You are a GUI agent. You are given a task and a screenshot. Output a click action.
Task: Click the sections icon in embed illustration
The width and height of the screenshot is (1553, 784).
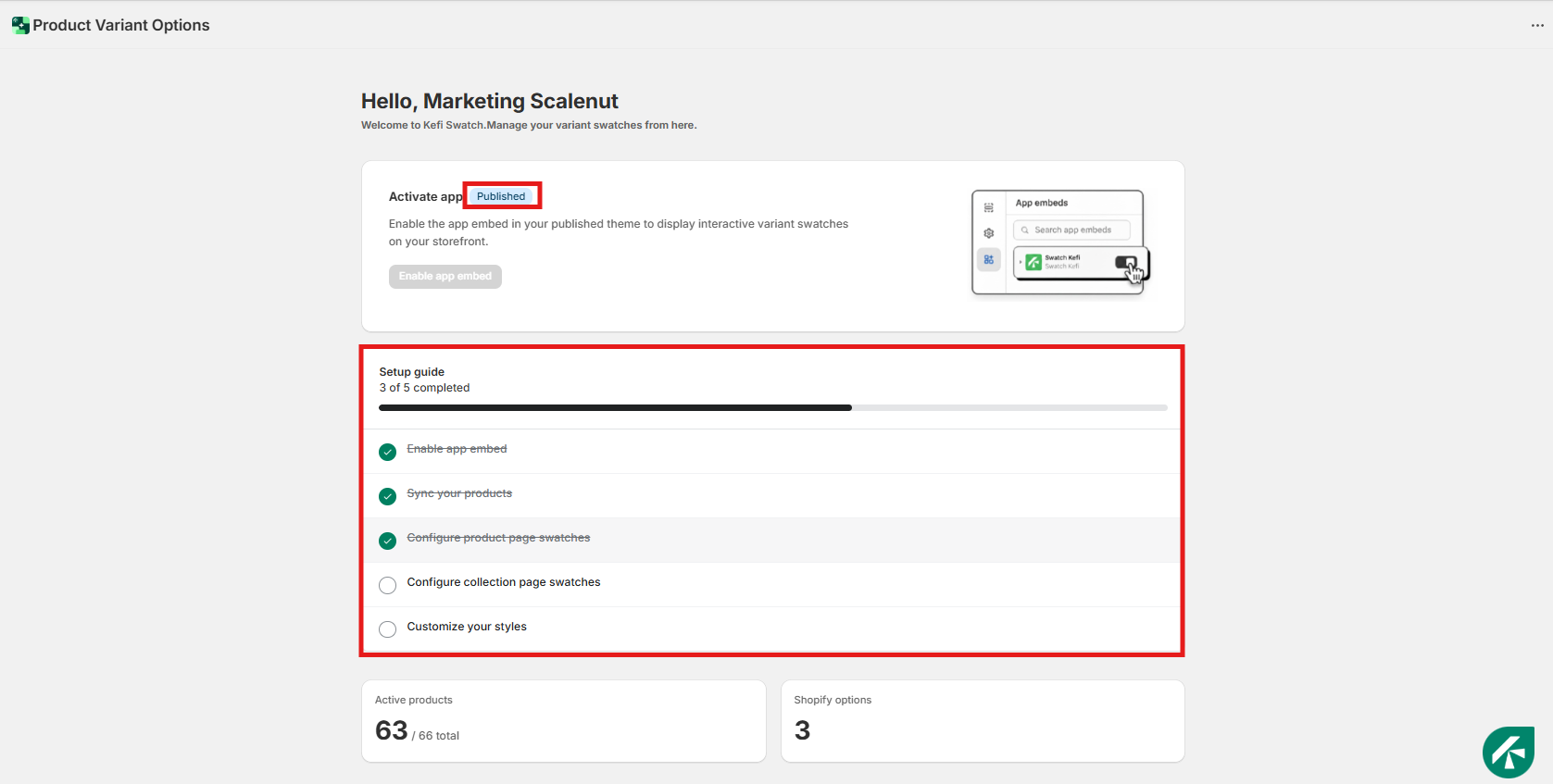(989, 207)
